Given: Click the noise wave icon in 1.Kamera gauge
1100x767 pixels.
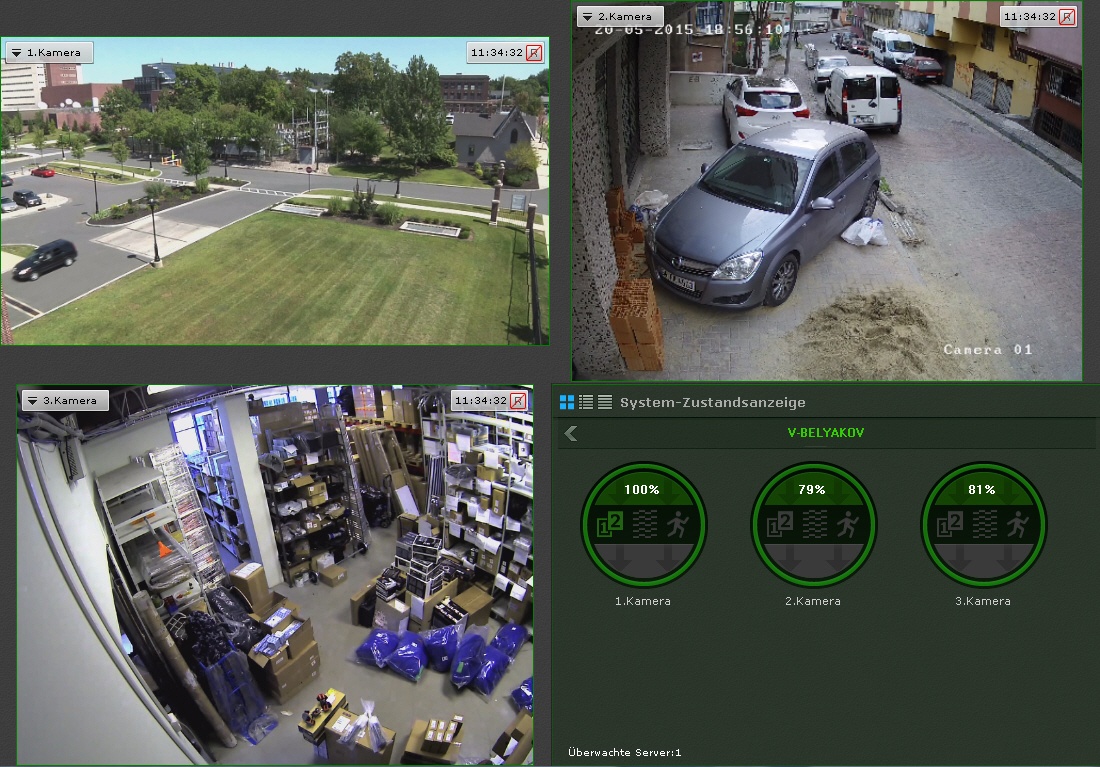Looking at the screenshot, I should [x=645, y=524].
